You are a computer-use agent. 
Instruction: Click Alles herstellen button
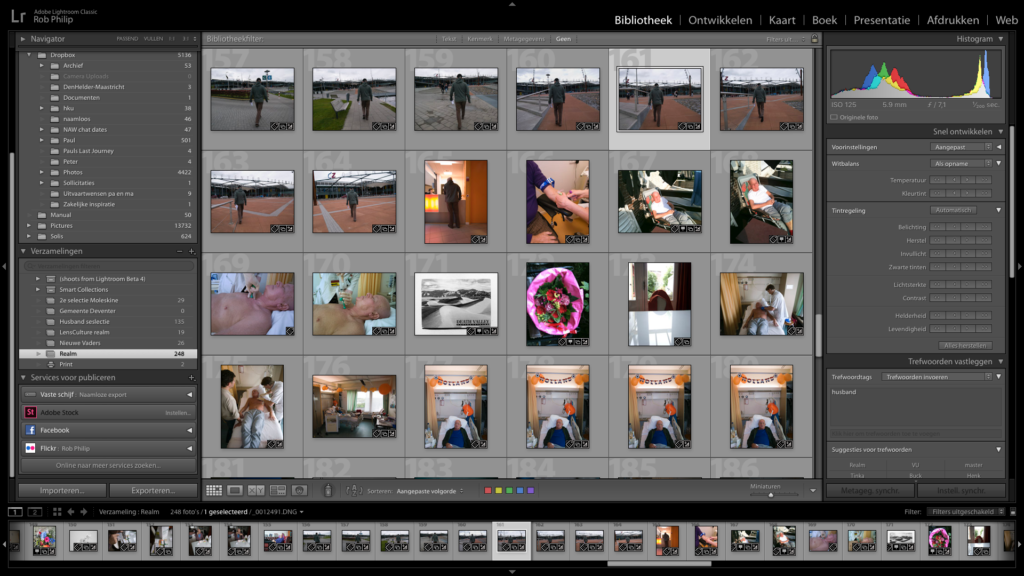coord(965,345)
